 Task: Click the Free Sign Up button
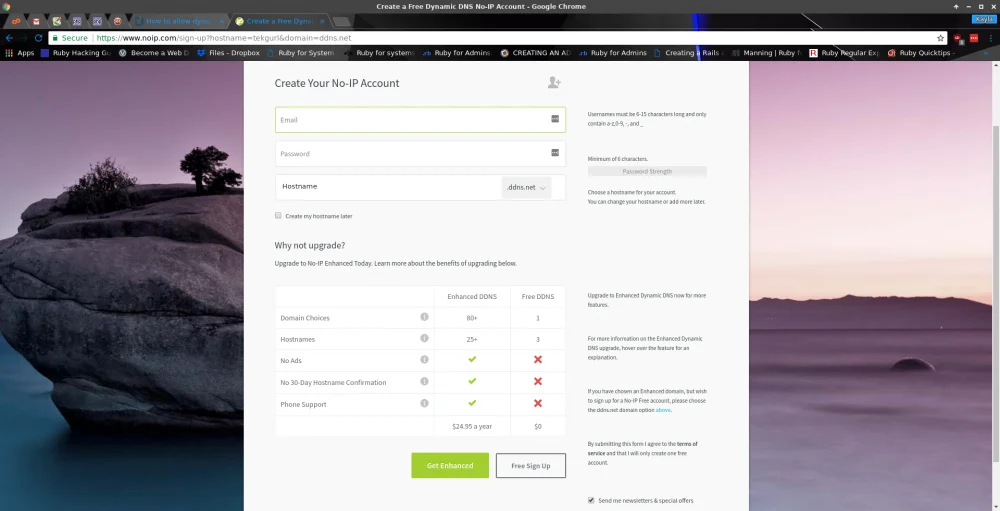point(530,465)
